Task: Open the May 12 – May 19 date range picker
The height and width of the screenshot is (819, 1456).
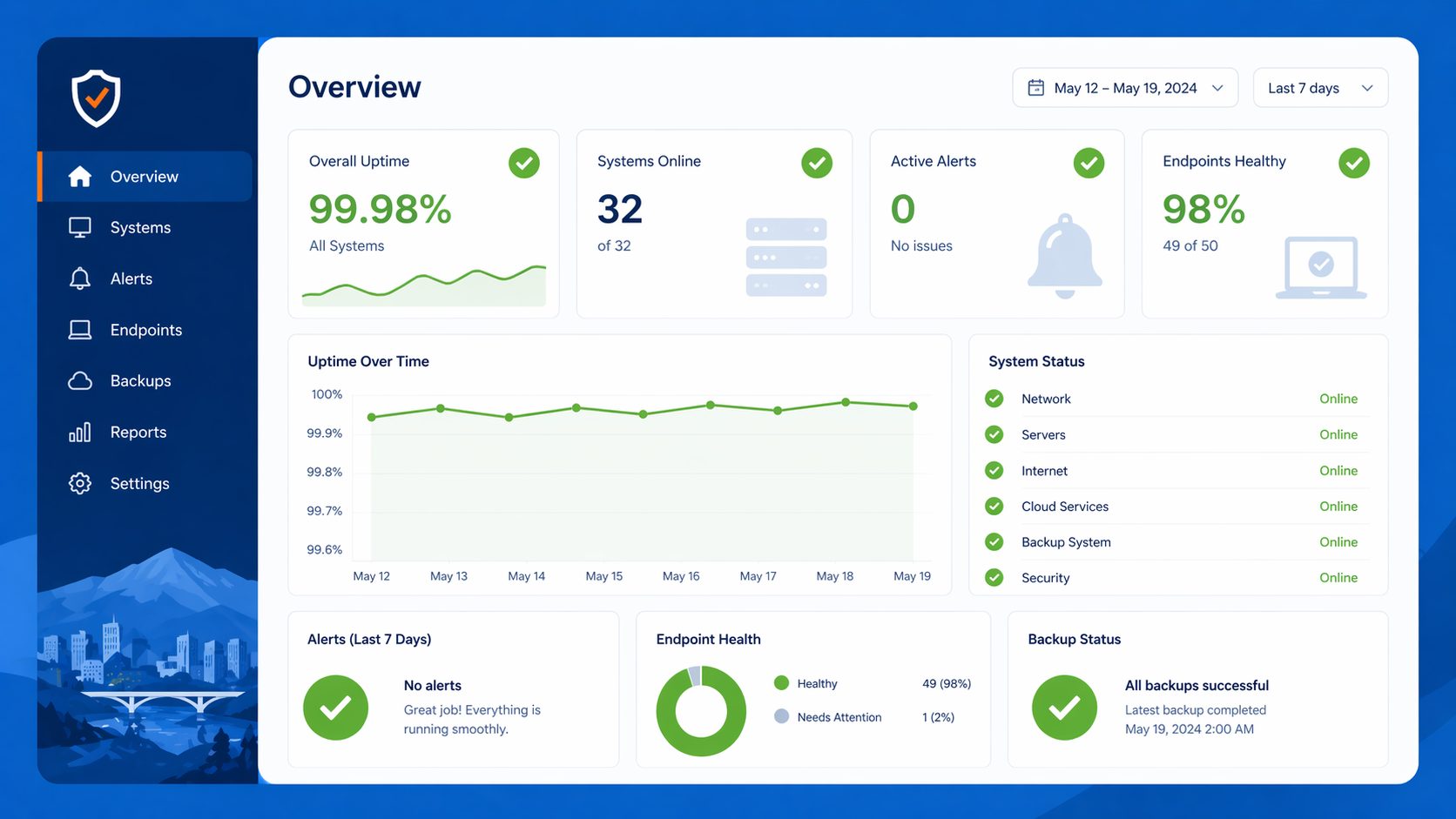Action: point(1124,87)
